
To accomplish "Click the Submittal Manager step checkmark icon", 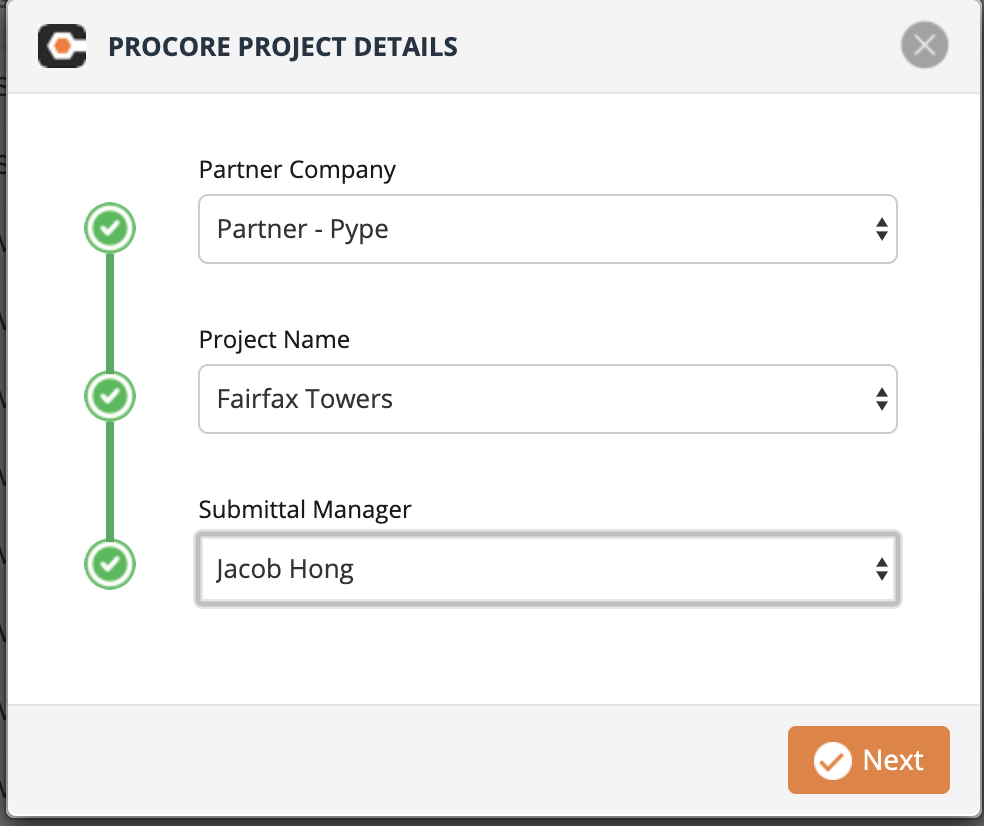I will coord(110,565).
